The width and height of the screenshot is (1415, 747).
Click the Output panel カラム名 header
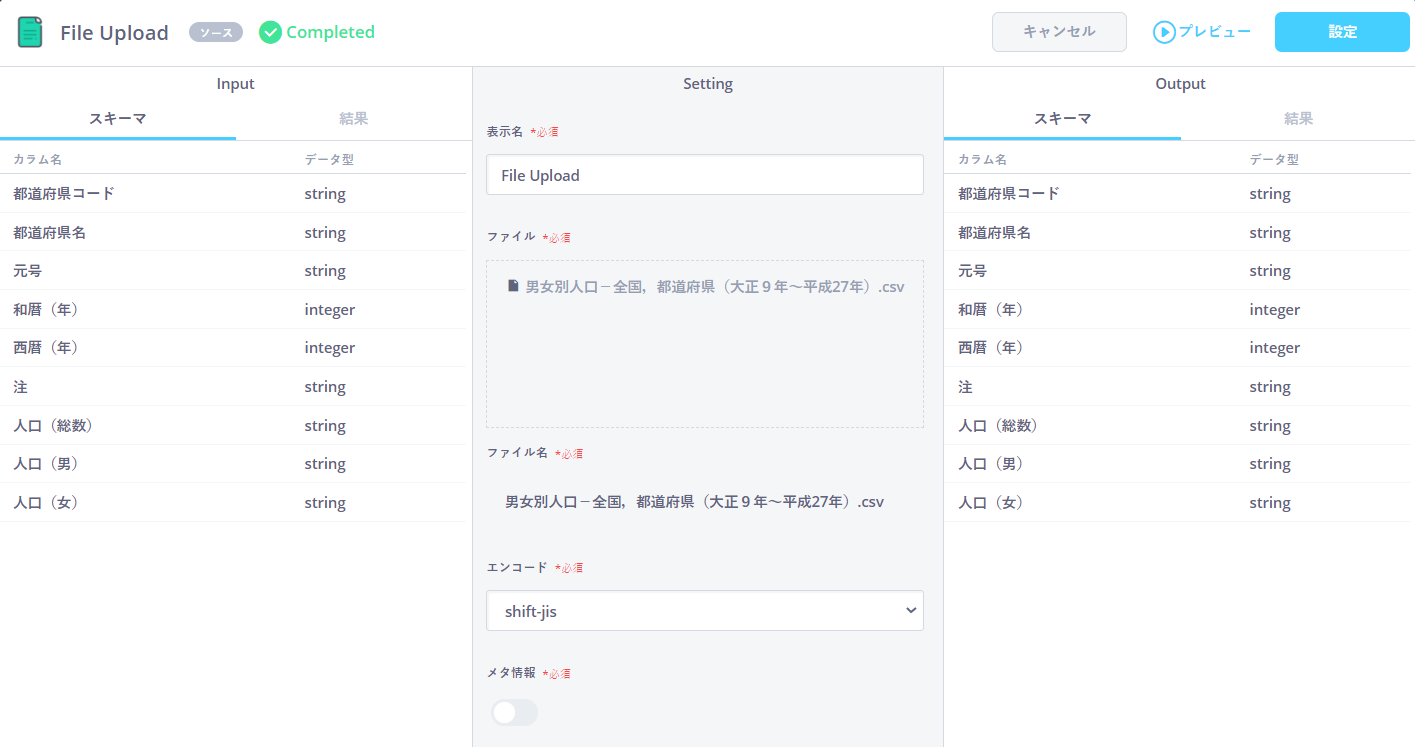pos(983,159)
